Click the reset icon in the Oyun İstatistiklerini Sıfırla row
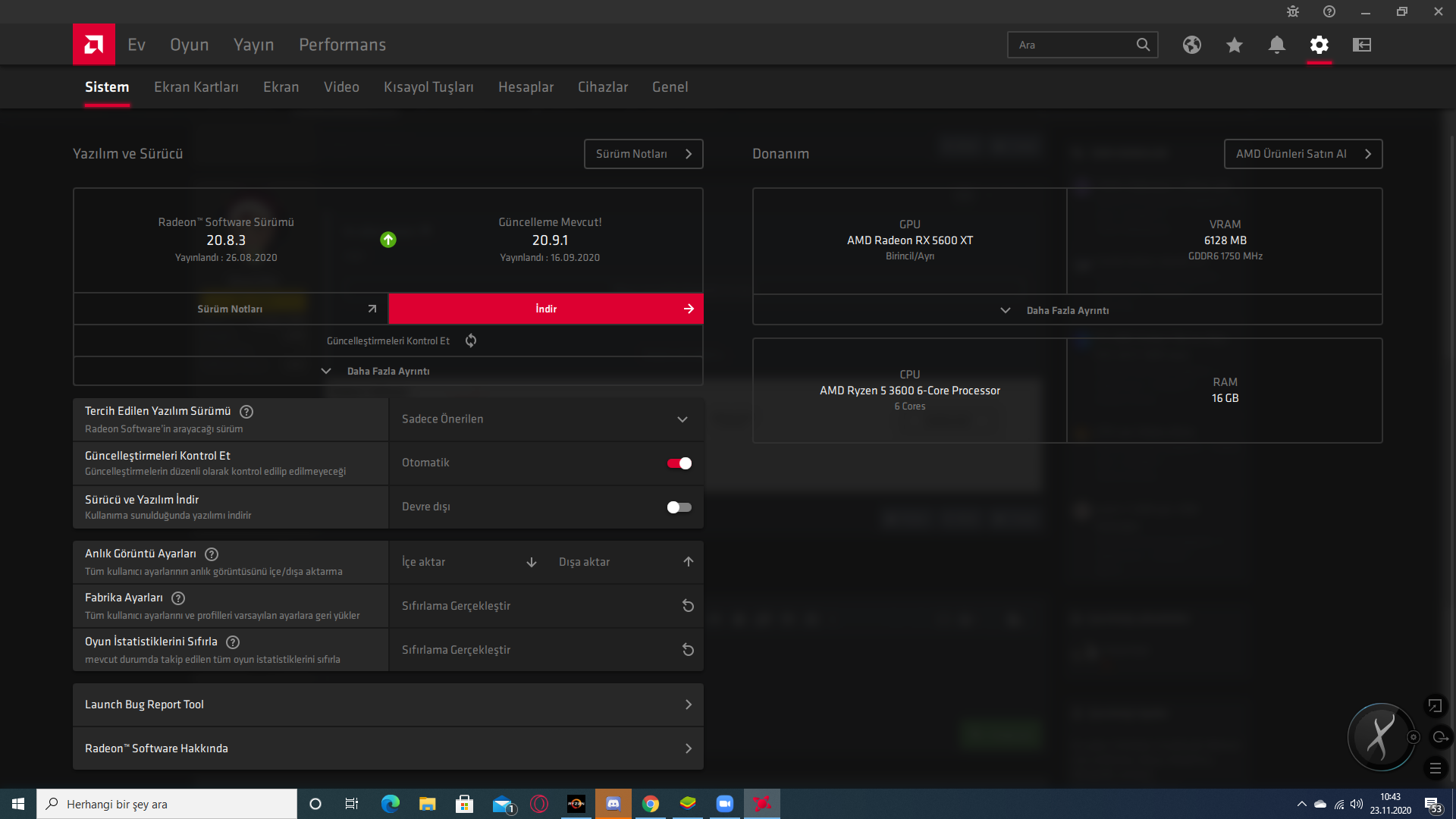 click(x=688, y=650)
